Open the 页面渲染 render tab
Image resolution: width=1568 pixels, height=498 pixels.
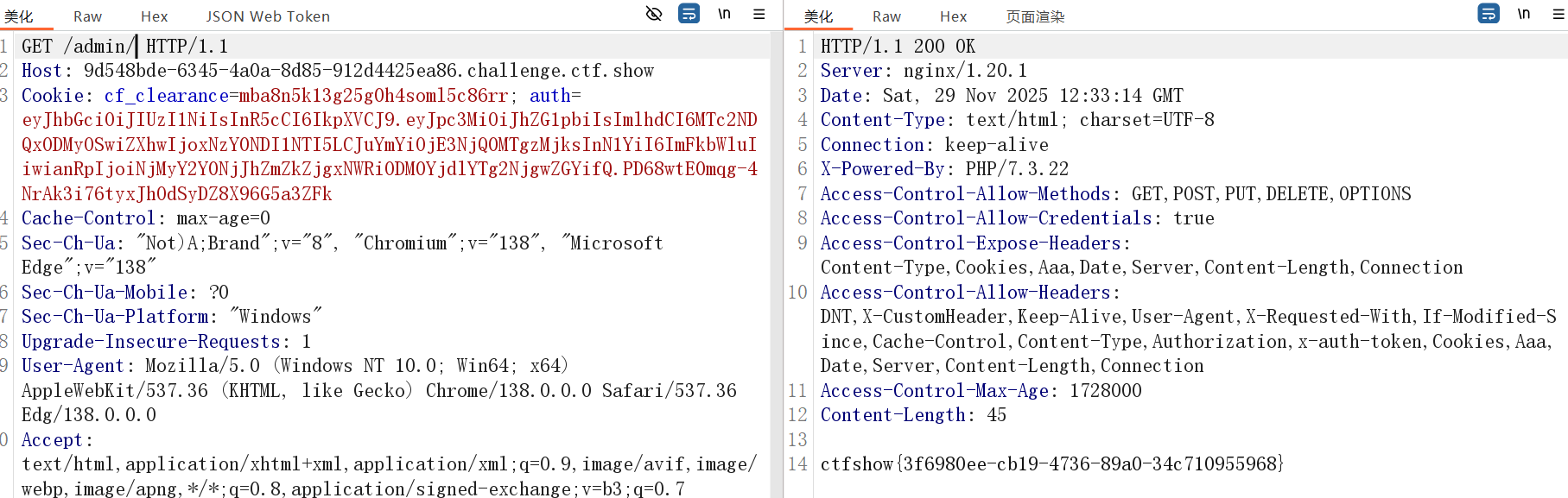[x=1035, y=16]
